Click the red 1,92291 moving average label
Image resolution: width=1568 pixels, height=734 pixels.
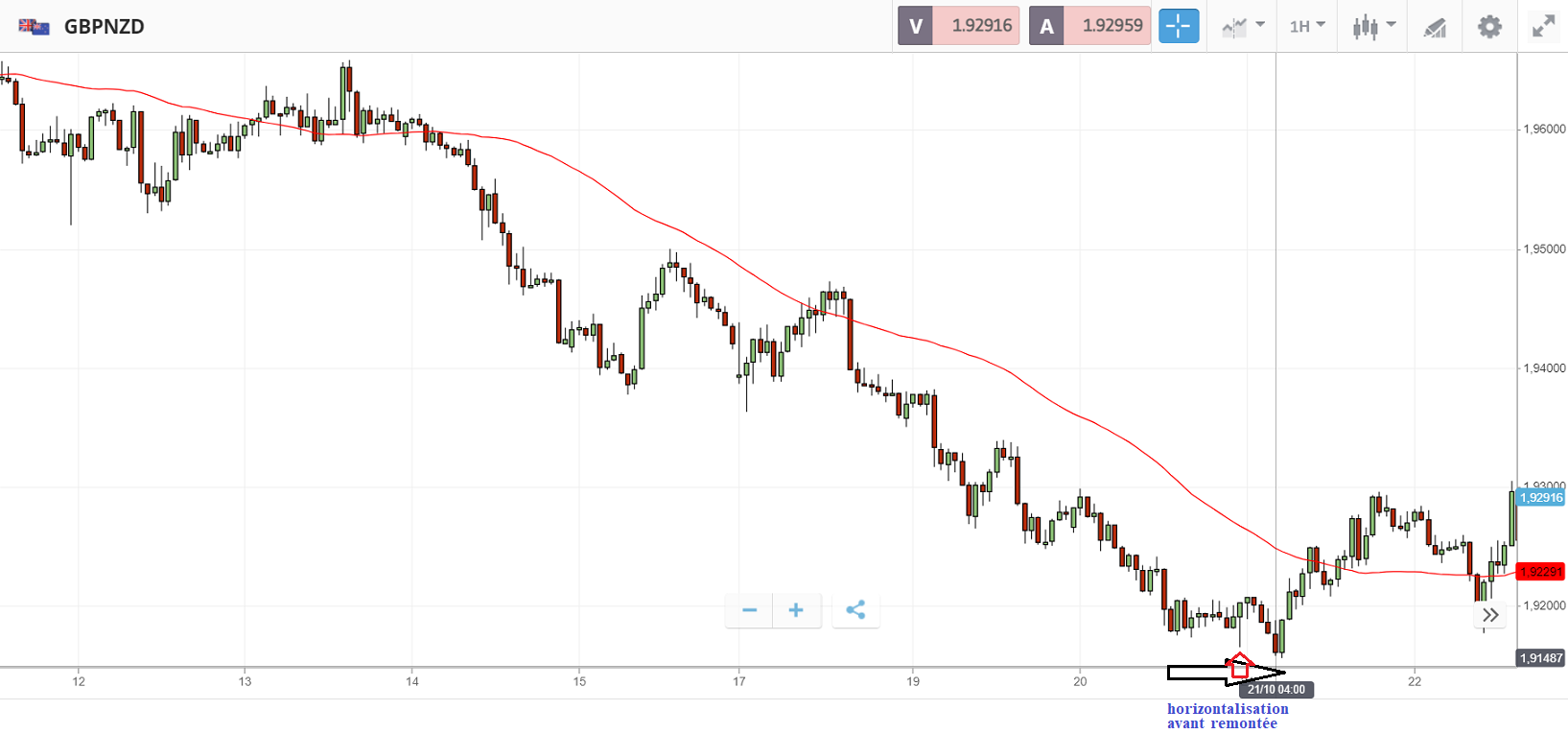1541,572
